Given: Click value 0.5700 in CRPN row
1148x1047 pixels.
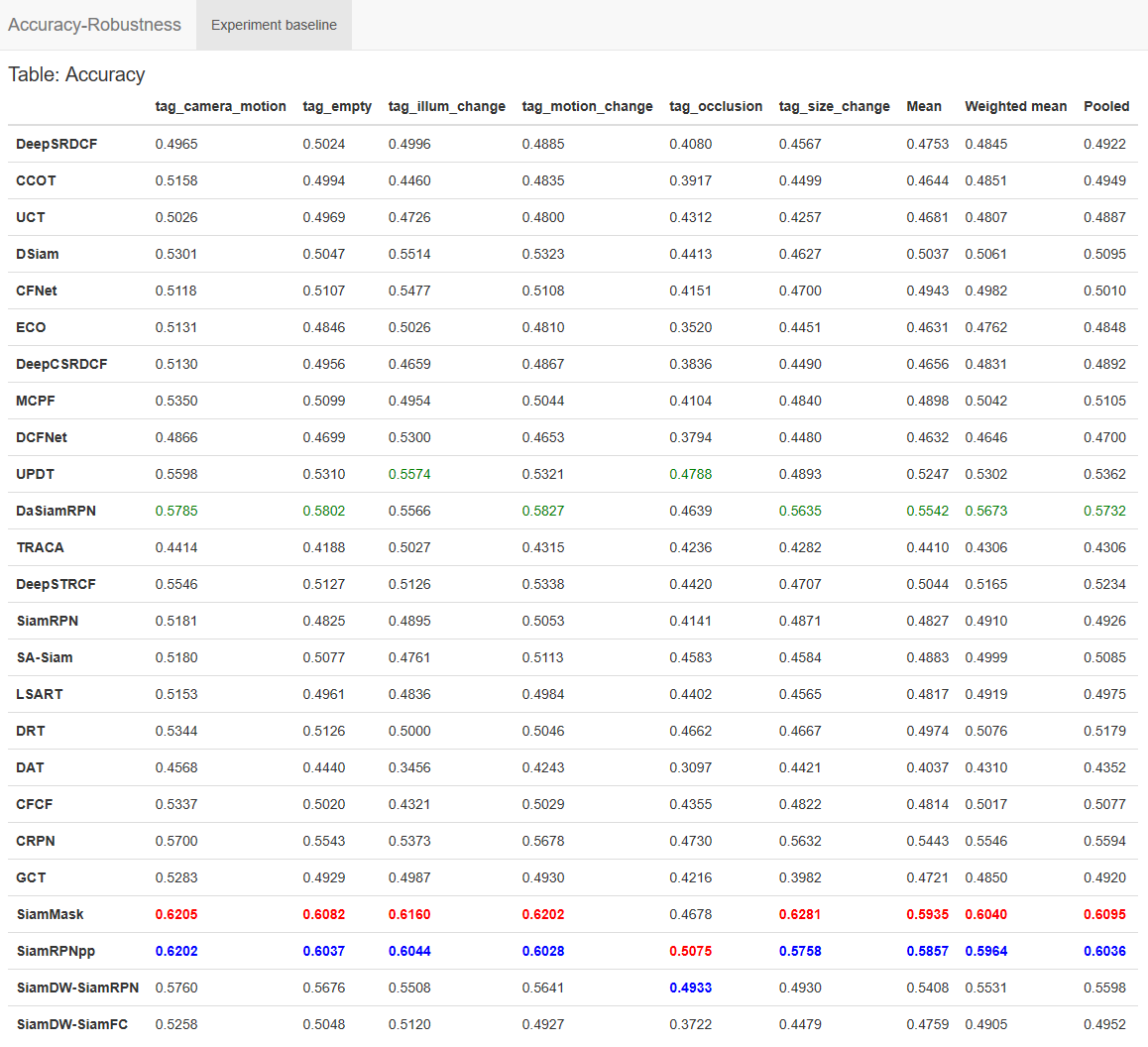Looking at the screenshot, I should point(176,841).
